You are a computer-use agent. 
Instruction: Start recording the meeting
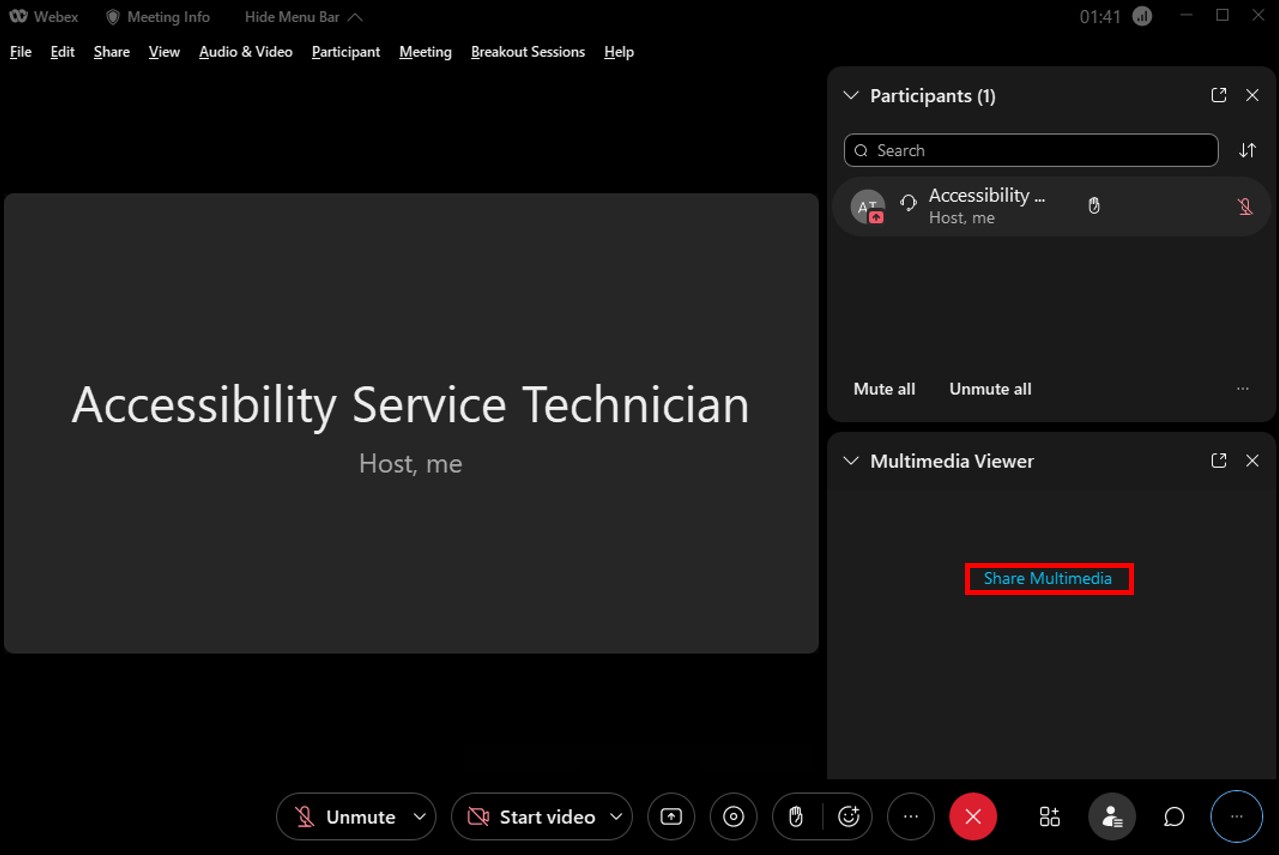(x=733, y=816)
